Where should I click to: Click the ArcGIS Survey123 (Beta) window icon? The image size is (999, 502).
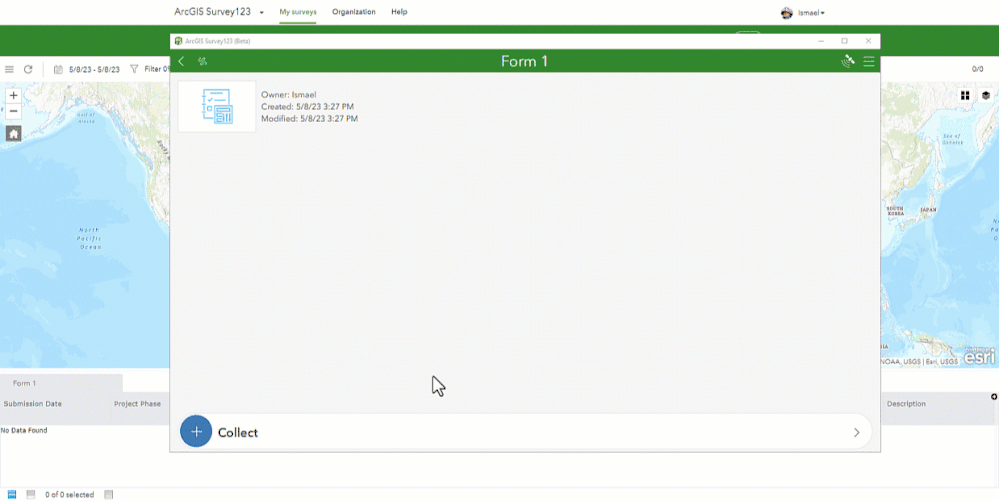(178, 41)
